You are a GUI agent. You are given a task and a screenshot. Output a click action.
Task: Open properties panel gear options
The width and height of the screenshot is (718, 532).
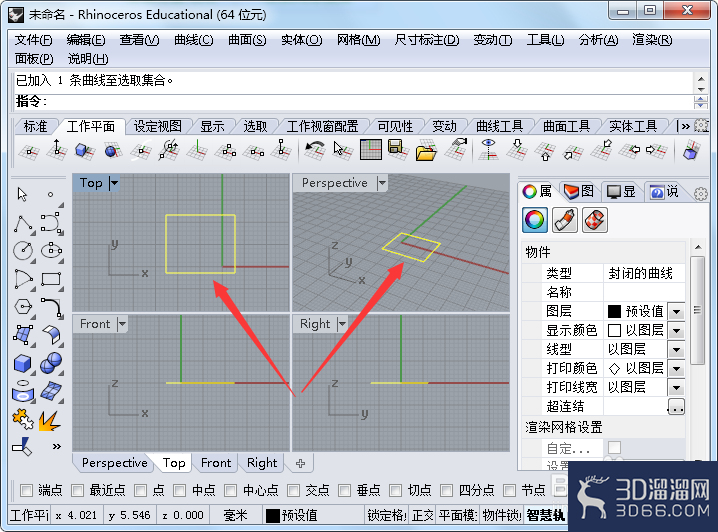[x=701, y=194]
